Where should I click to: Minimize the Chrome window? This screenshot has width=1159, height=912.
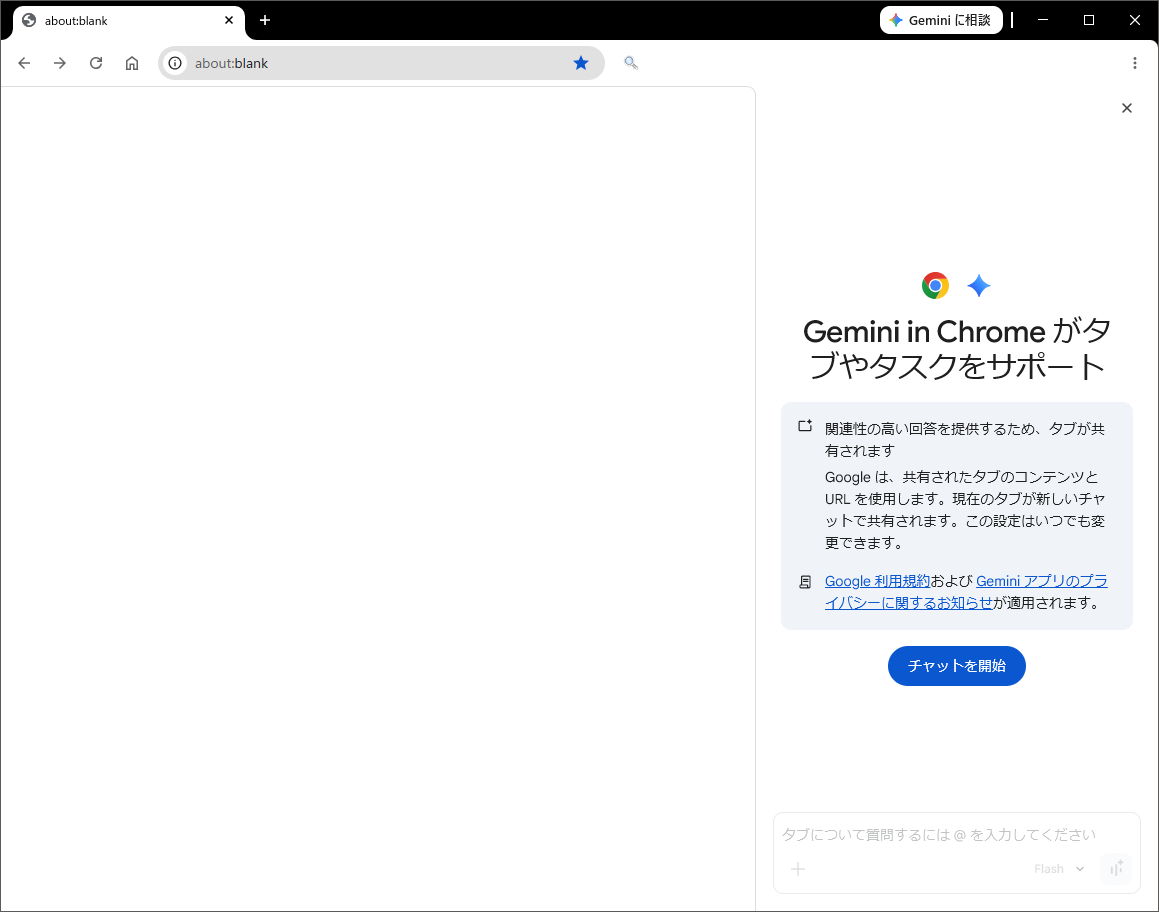pos(1043,20)
